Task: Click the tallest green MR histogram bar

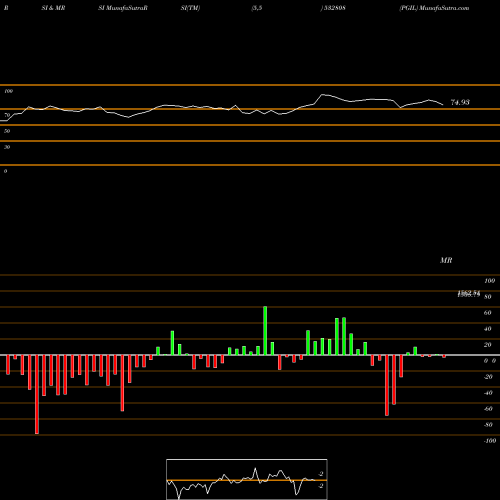Action: [265, 331]
